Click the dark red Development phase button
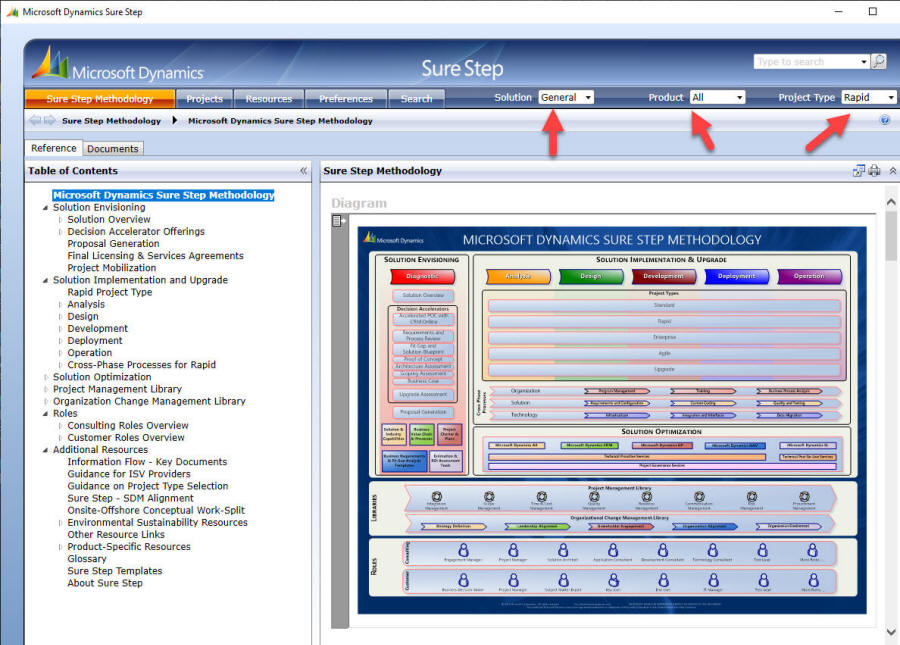The image size is (900, 645). click(664, 277)
